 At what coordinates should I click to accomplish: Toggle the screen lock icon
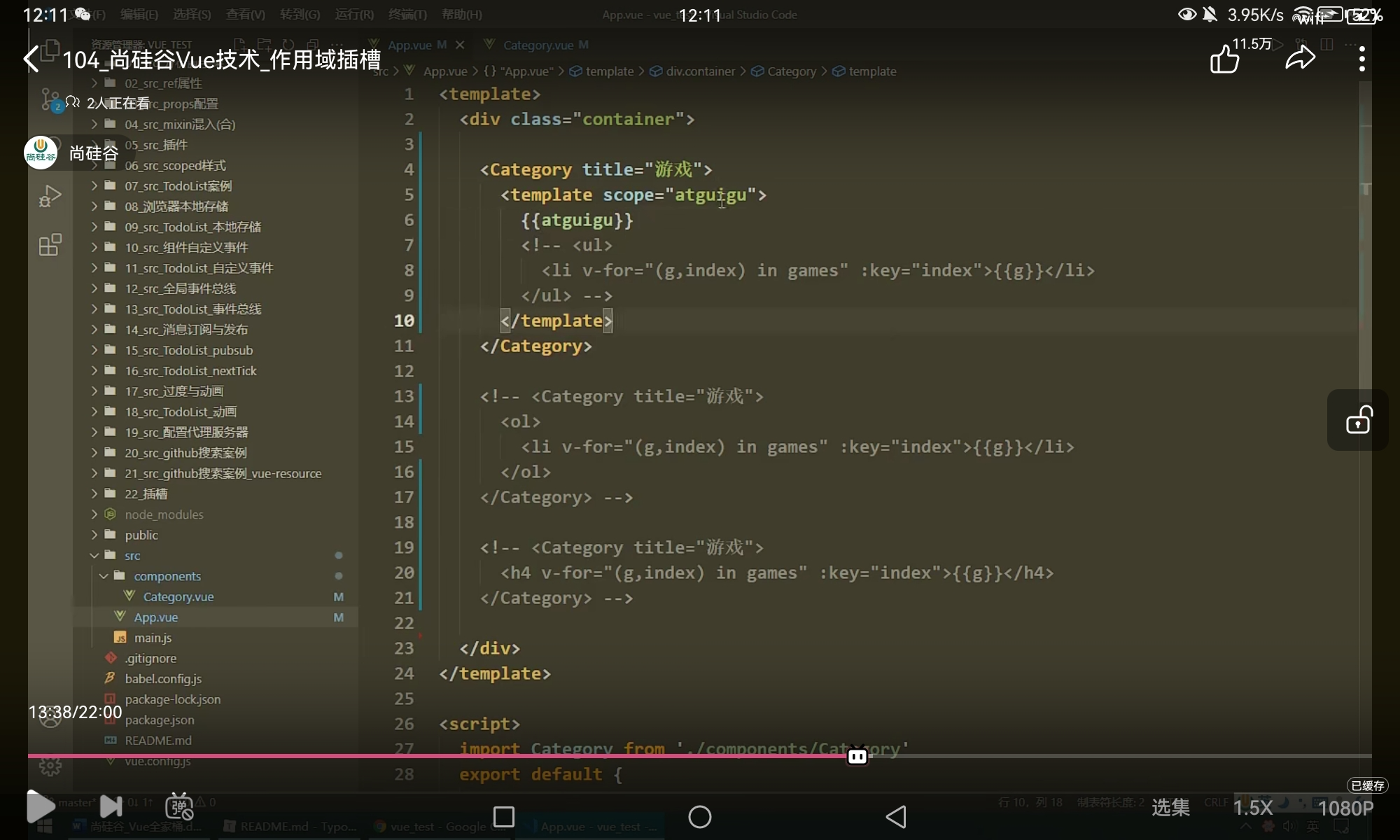point(1358,420)
